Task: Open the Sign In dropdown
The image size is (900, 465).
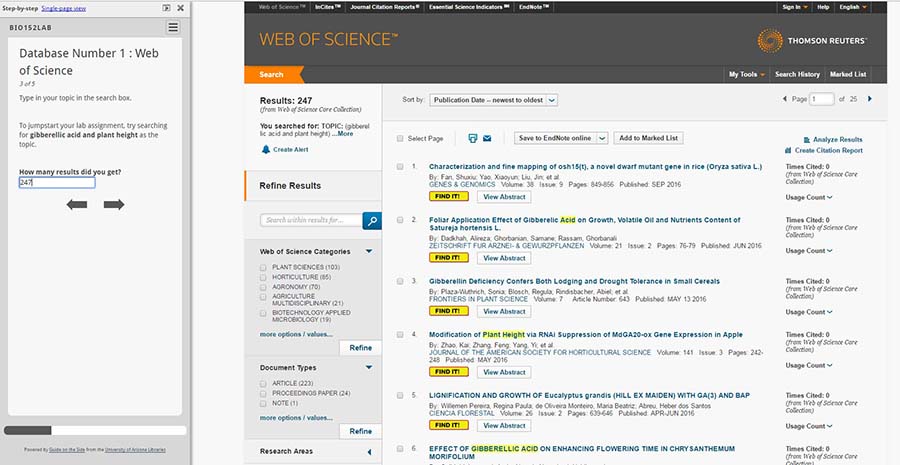Action: tap(795, 7)
